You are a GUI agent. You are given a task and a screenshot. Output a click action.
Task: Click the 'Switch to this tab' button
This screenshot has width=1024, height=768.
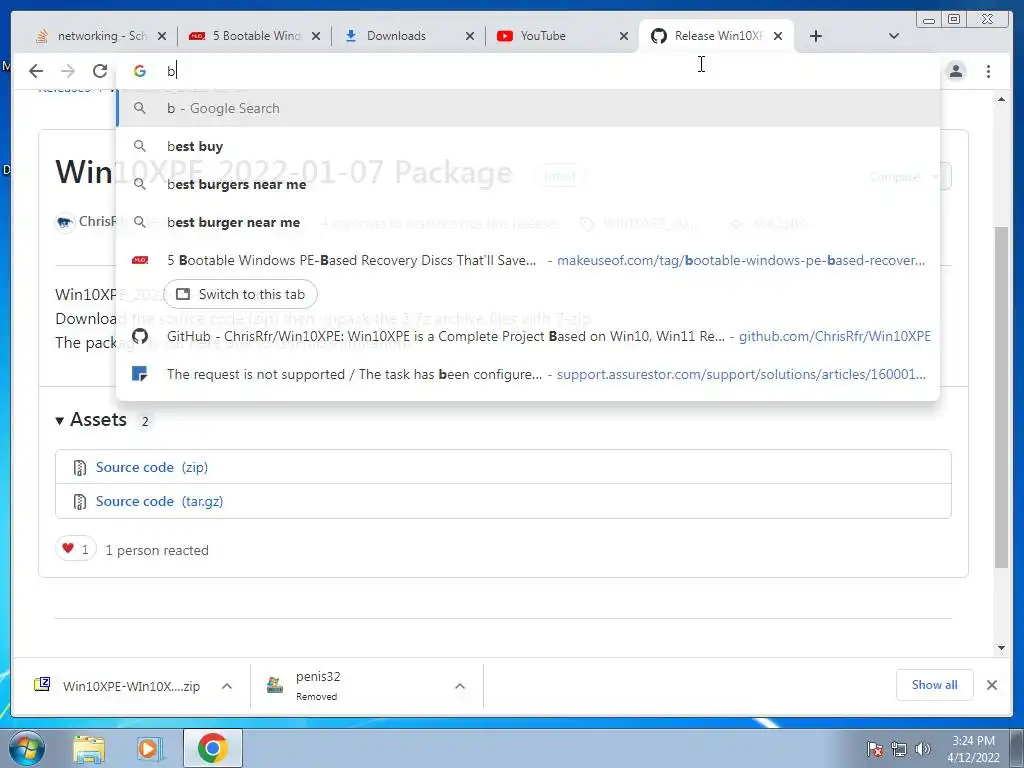[240, 295]
